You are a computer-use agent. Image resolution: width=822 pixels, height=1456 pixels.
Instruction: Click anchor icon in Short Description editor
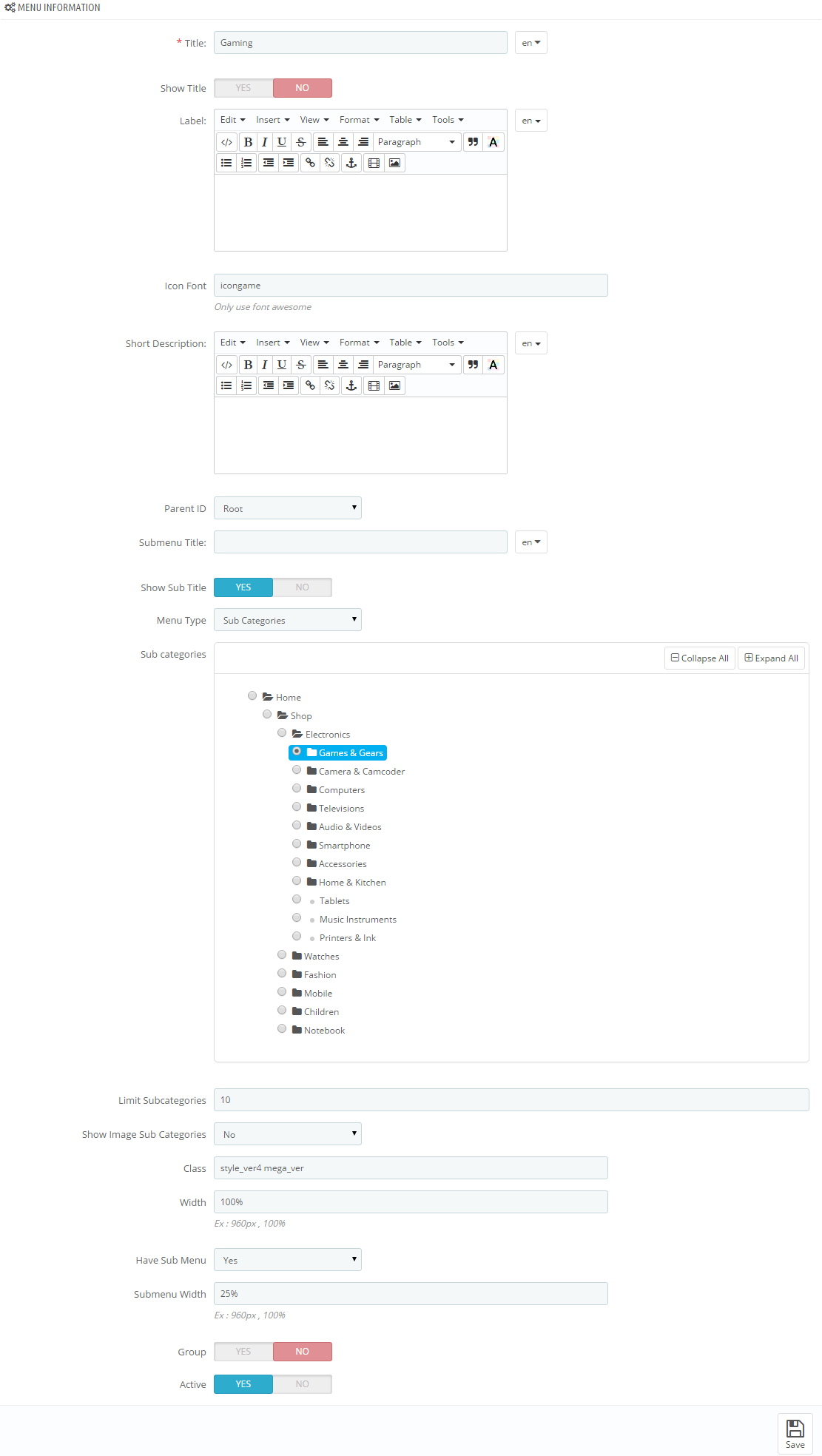point(351,385)
